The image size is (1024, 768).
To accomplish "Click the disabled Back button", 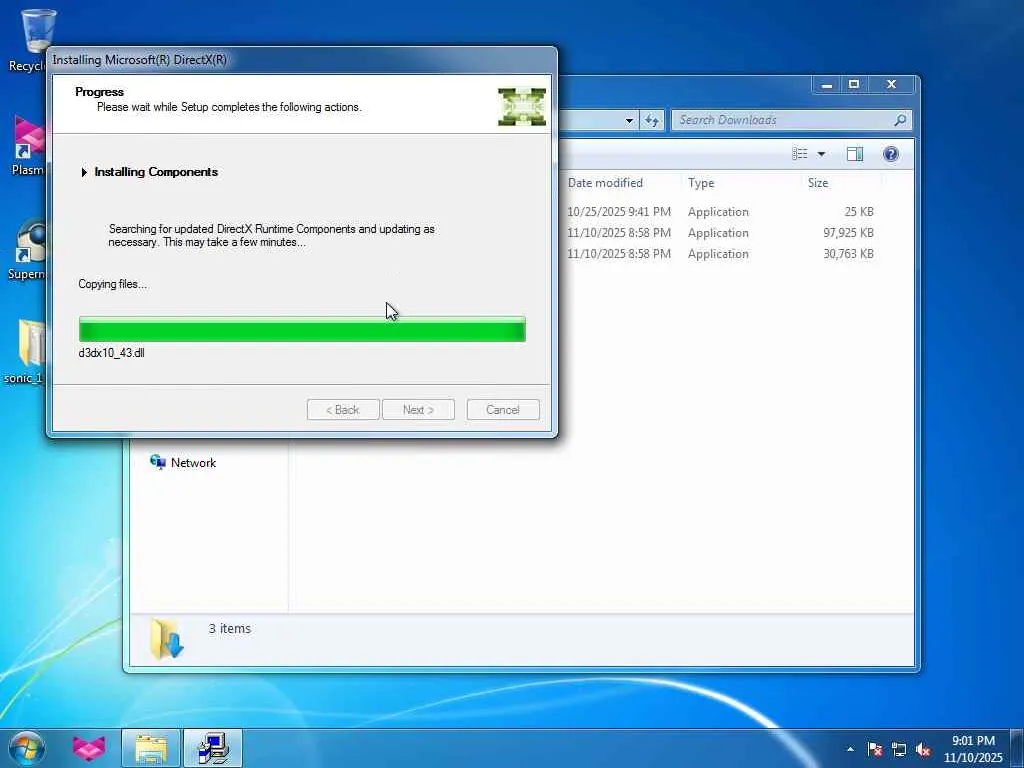I will pos(343,409).
